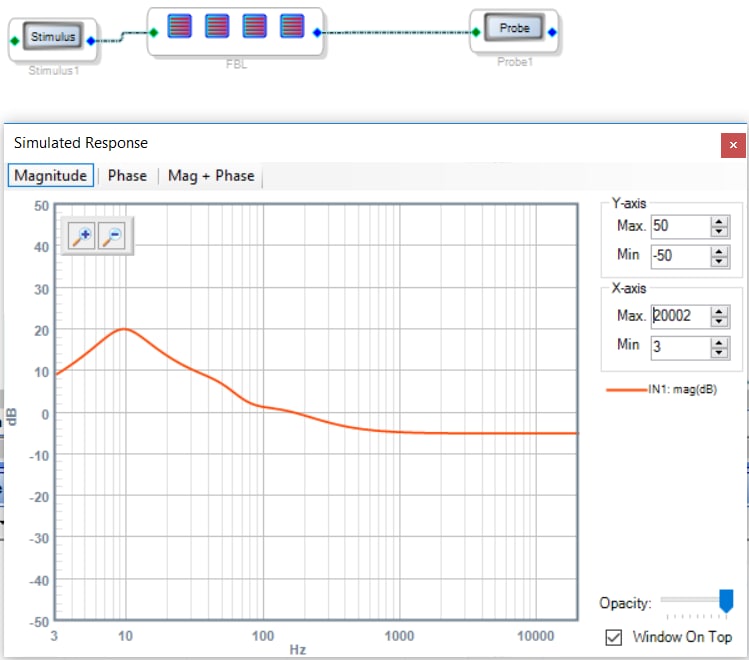Close the Simulated Response window
Image resolution: width=749 pixels, height=660 pixels.
pos(733,145)
